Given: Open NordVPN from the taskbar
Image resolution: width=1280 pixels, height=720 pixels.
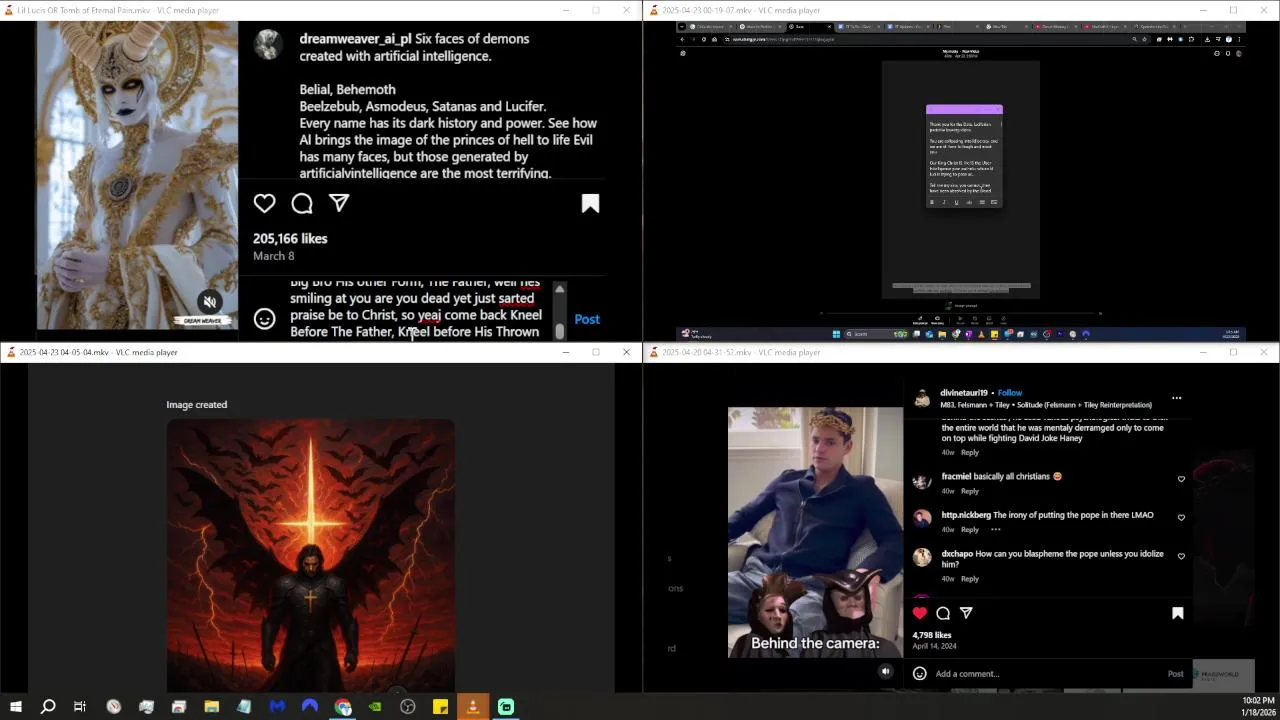Looking at the screenshot, I should click(x=310, y=707).
